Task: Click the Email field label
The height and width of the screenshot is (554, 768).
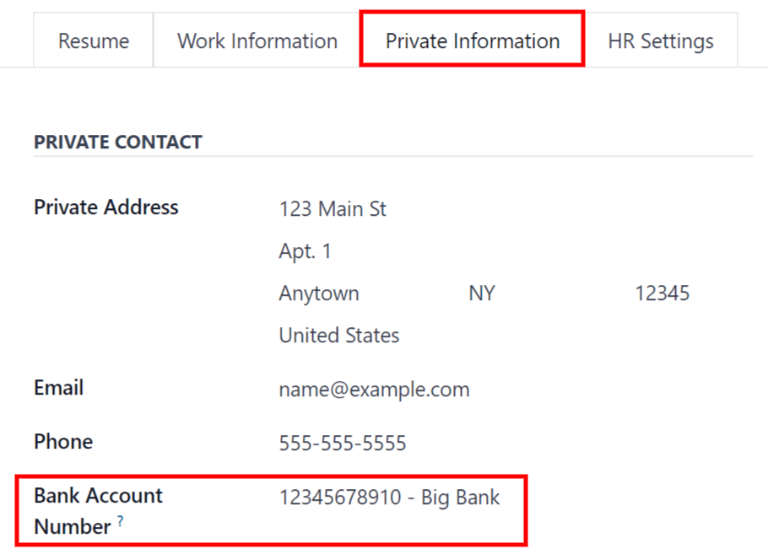Action: click(59, 387)
